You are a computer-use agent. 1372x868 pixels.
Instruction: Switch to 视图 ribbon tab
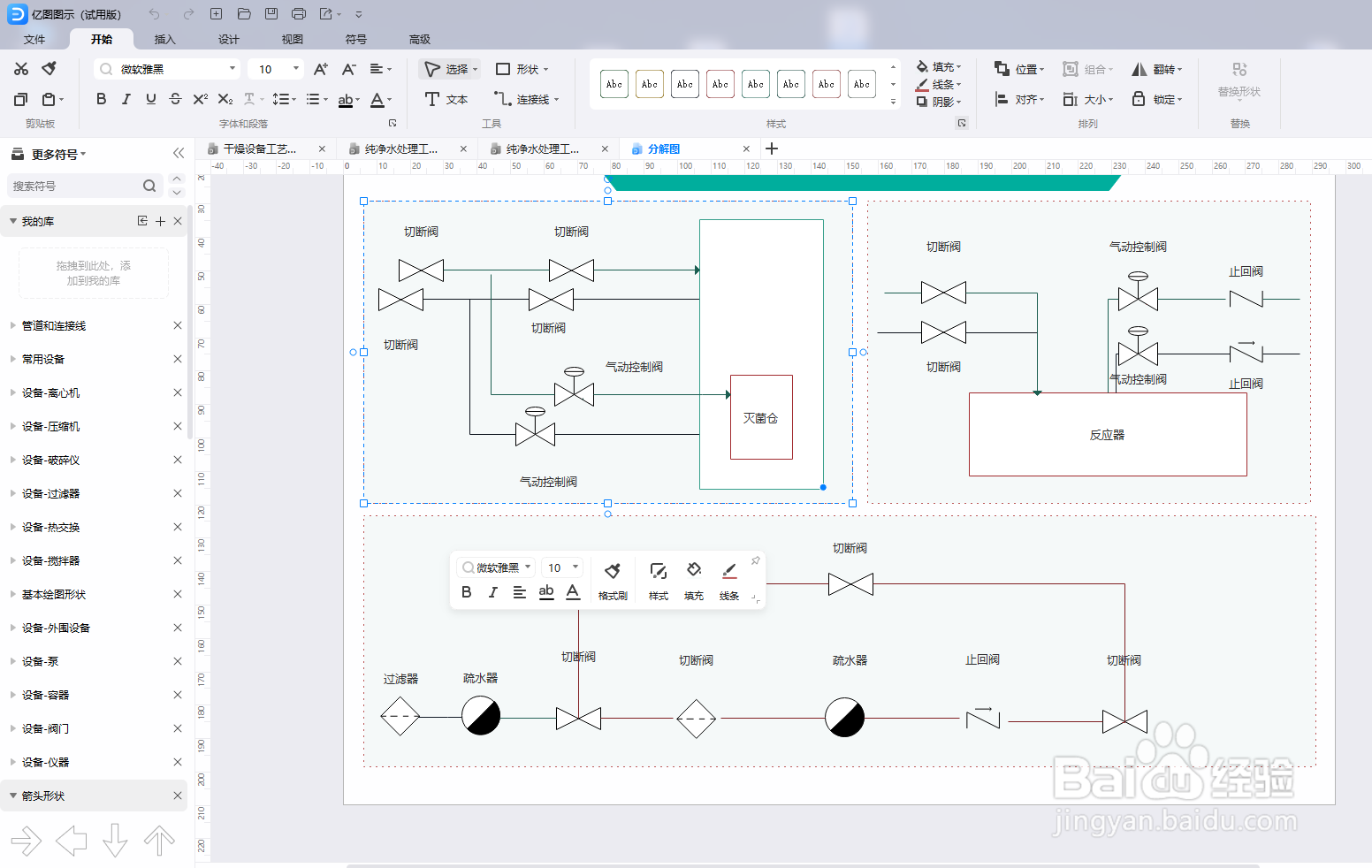[x=293, y=39]
